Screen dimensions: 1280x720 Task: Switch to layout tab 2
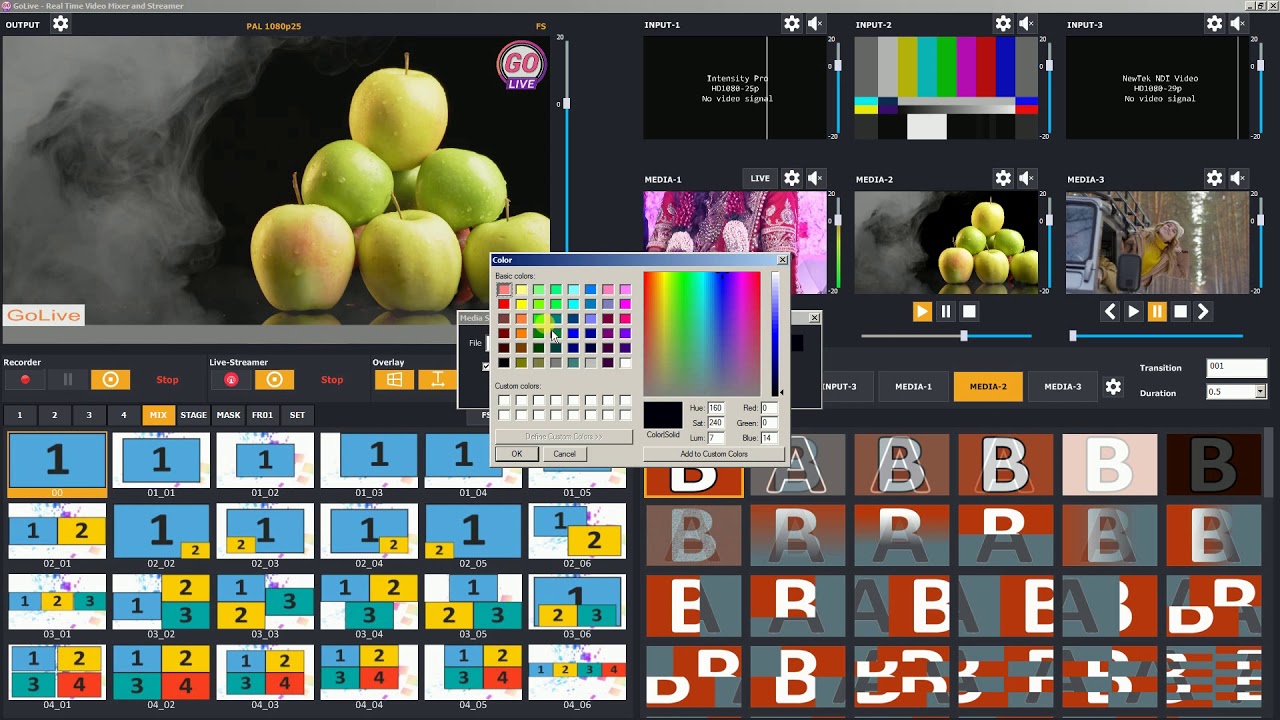54,415
